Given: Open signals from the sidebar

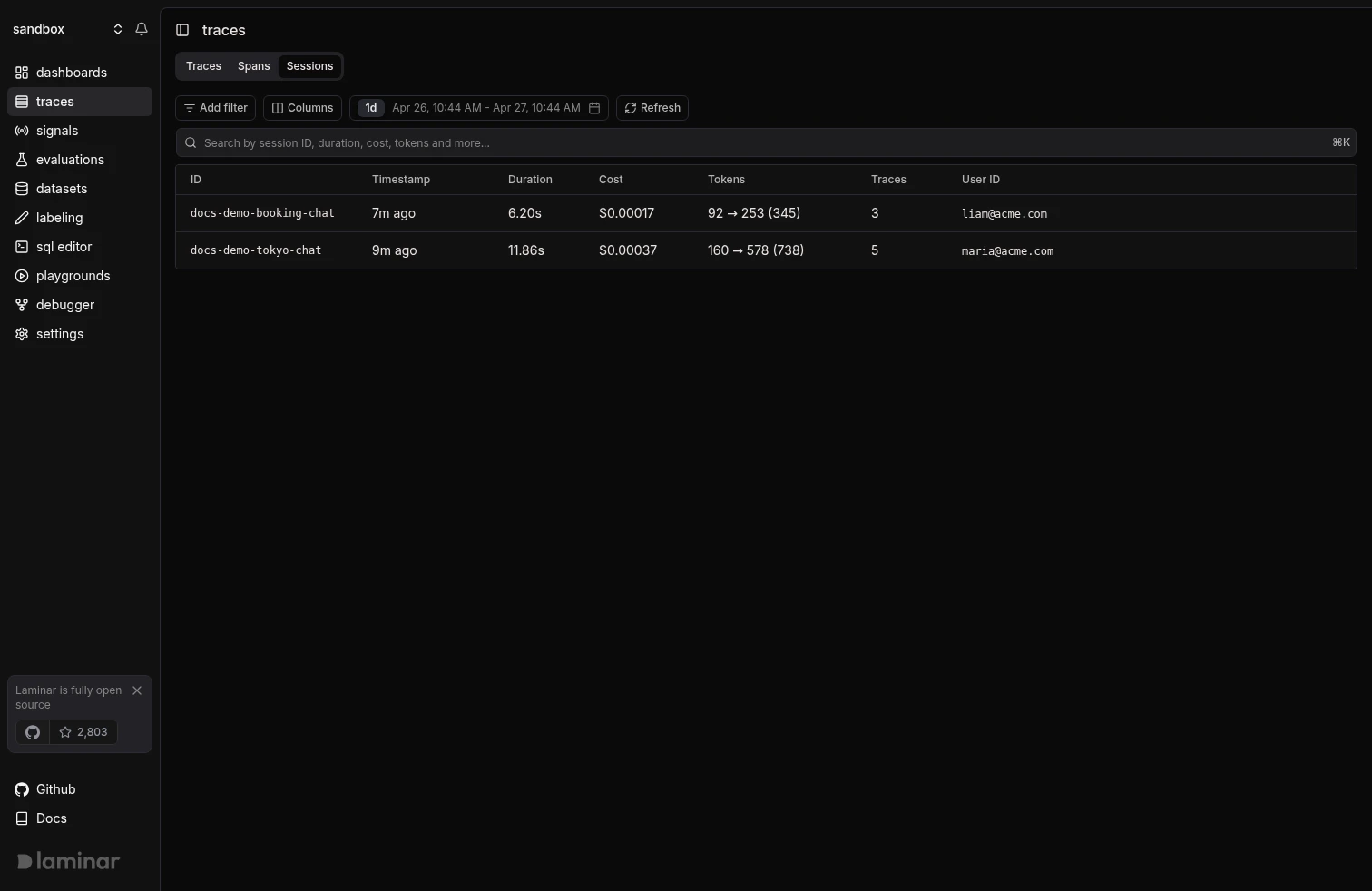Looking at the screenshot, I should click(x=80, y=131).
